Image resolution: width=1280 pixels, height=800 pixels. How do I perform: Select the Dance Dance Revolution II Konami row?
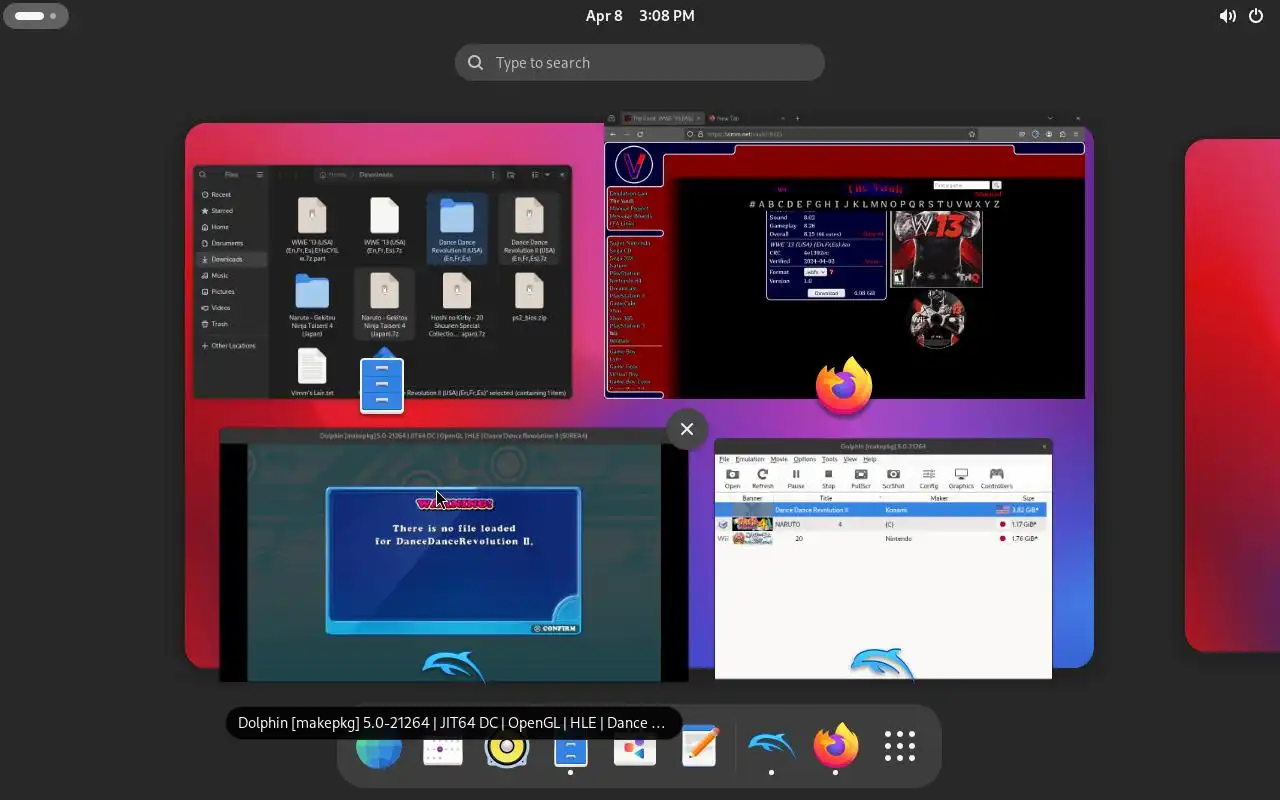click(882, 510)
